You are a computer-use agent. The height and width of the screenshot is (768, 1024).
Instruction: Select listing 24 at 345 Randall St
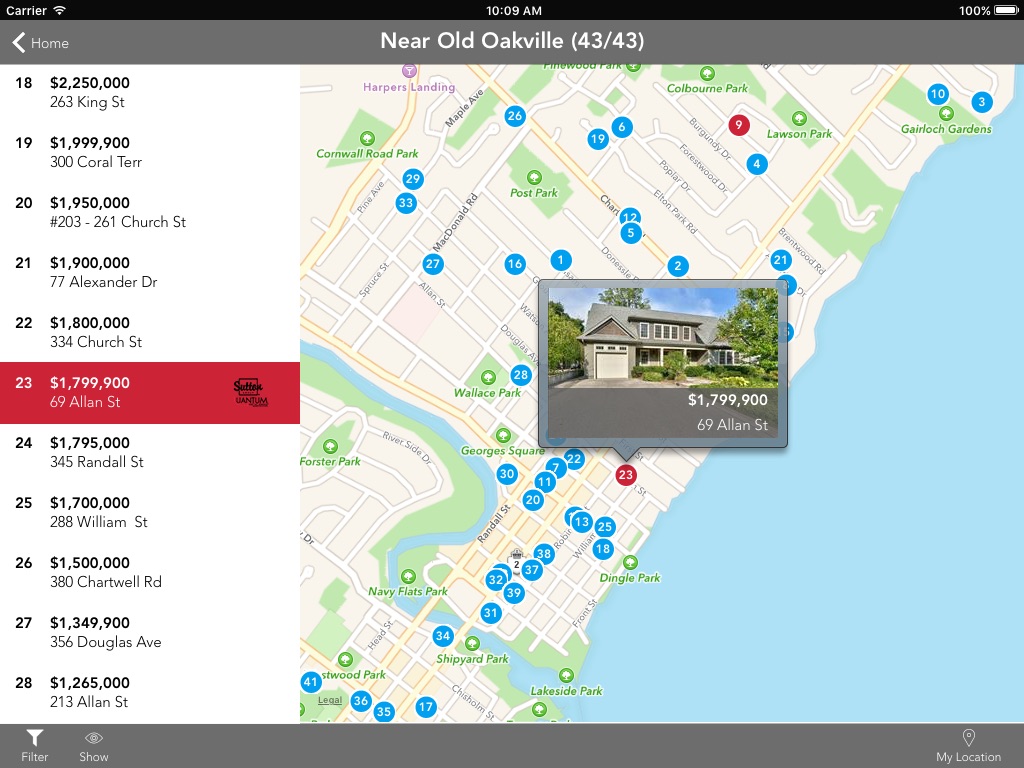[x=150, y=453]
